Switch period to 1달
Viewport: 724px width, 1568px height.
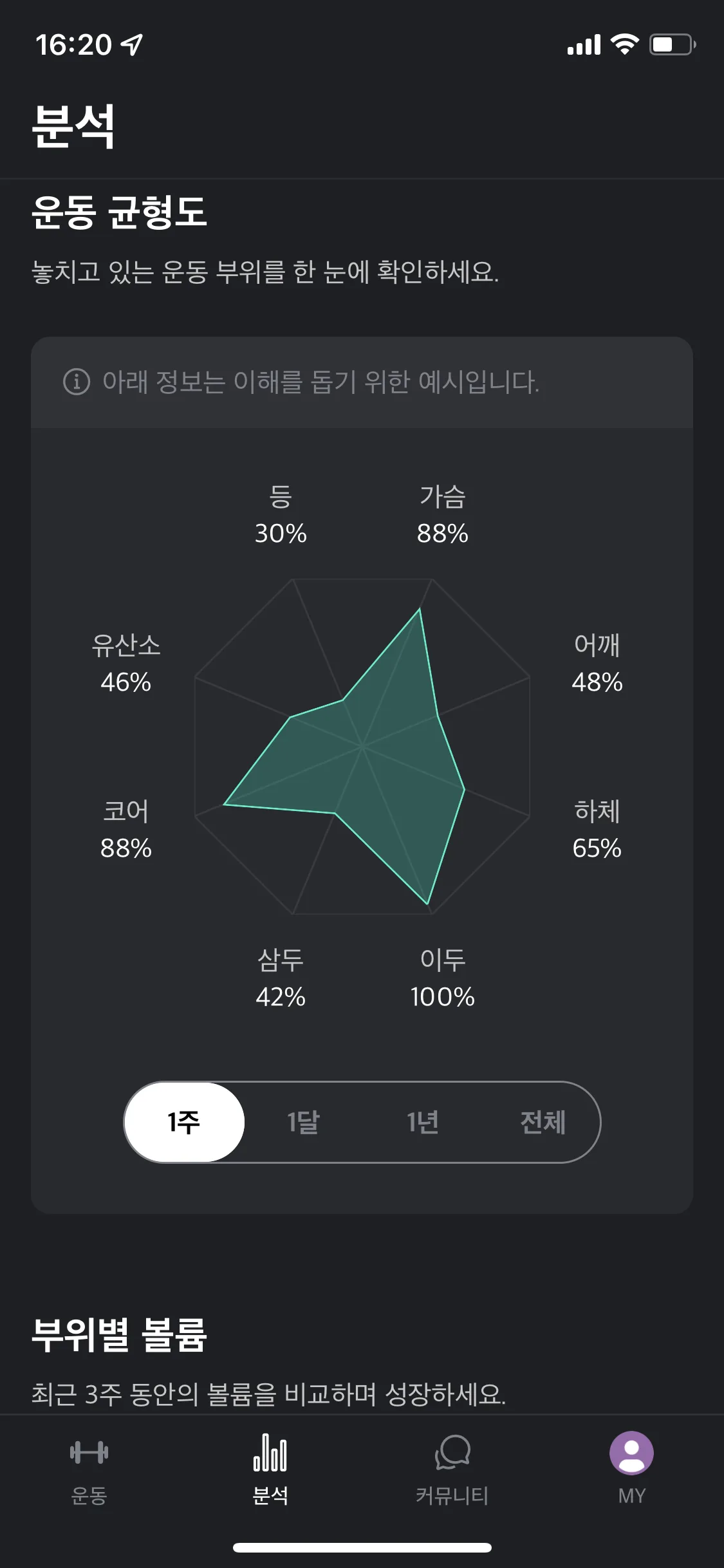click(303, 1122)
